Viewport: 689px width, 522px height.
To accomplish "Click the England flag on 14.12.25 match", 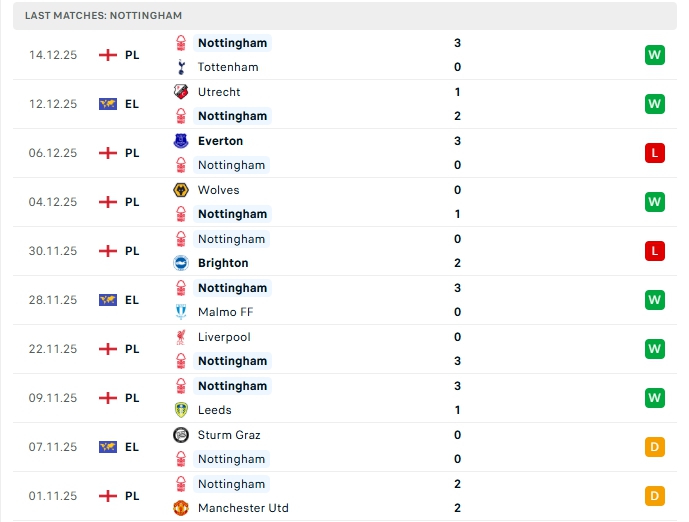I will (x=108, y=55).
